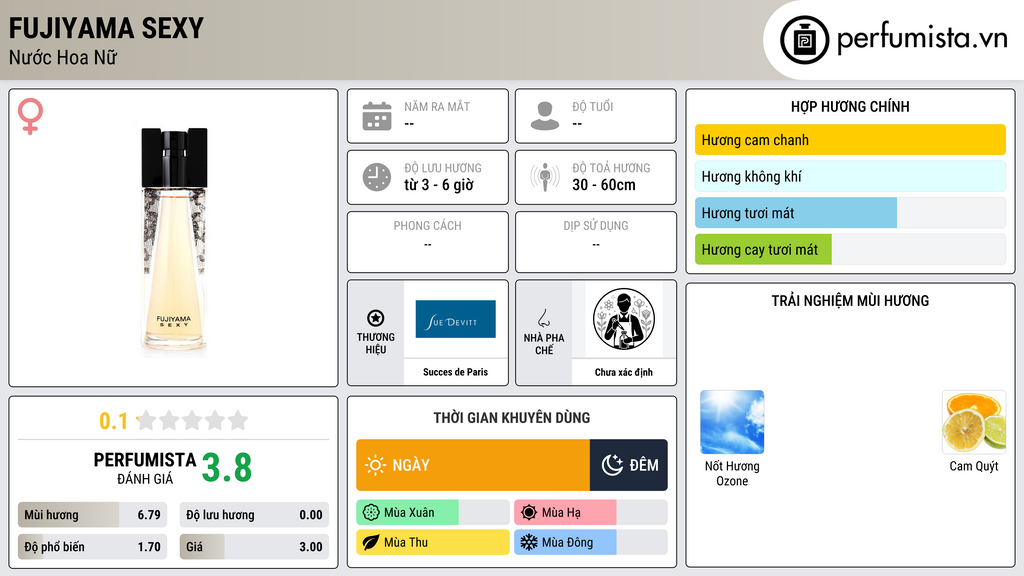The image size is (1024, 576).
Task: Click the Nốt Hương Ozone sky thumbnail
Action: (732, 422)
